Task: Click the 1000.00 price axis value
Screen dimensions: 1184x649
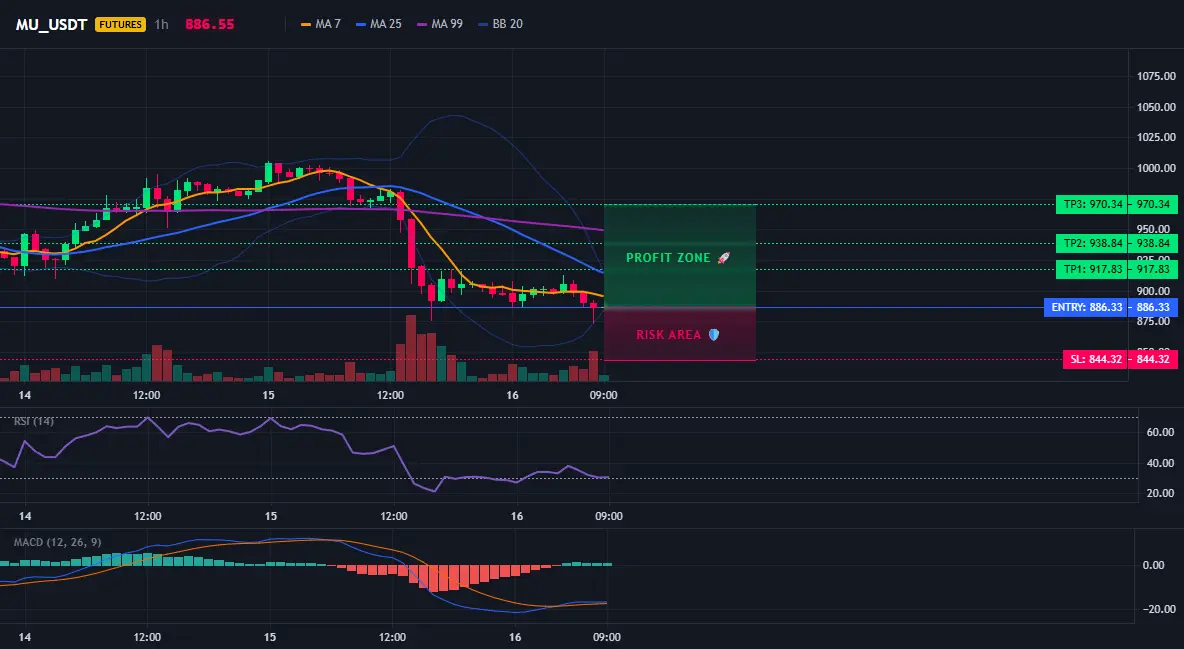Action: coord(1156,168)
